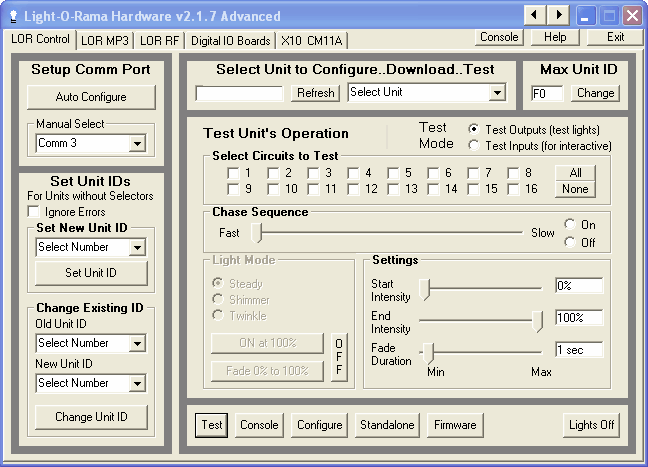Click the Fade Duration 1 sec field
This screenshot has height=467, width=648.
pyautogui.click(x=579, y=350)
